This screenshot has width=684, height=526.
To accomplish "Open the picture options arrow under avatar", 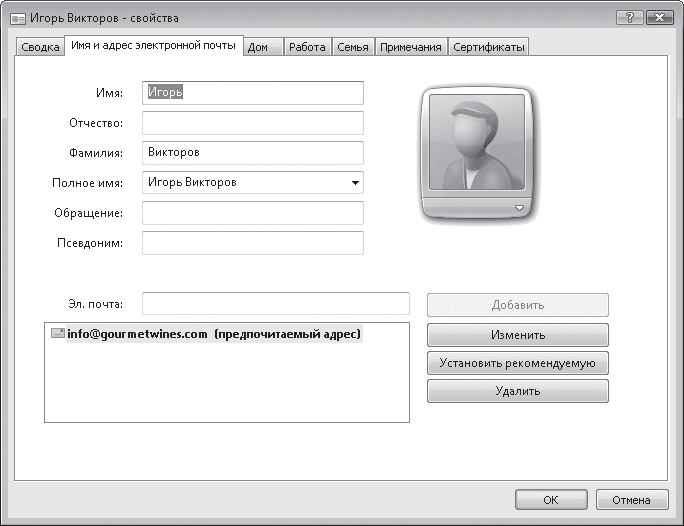I will coord(518,207).
